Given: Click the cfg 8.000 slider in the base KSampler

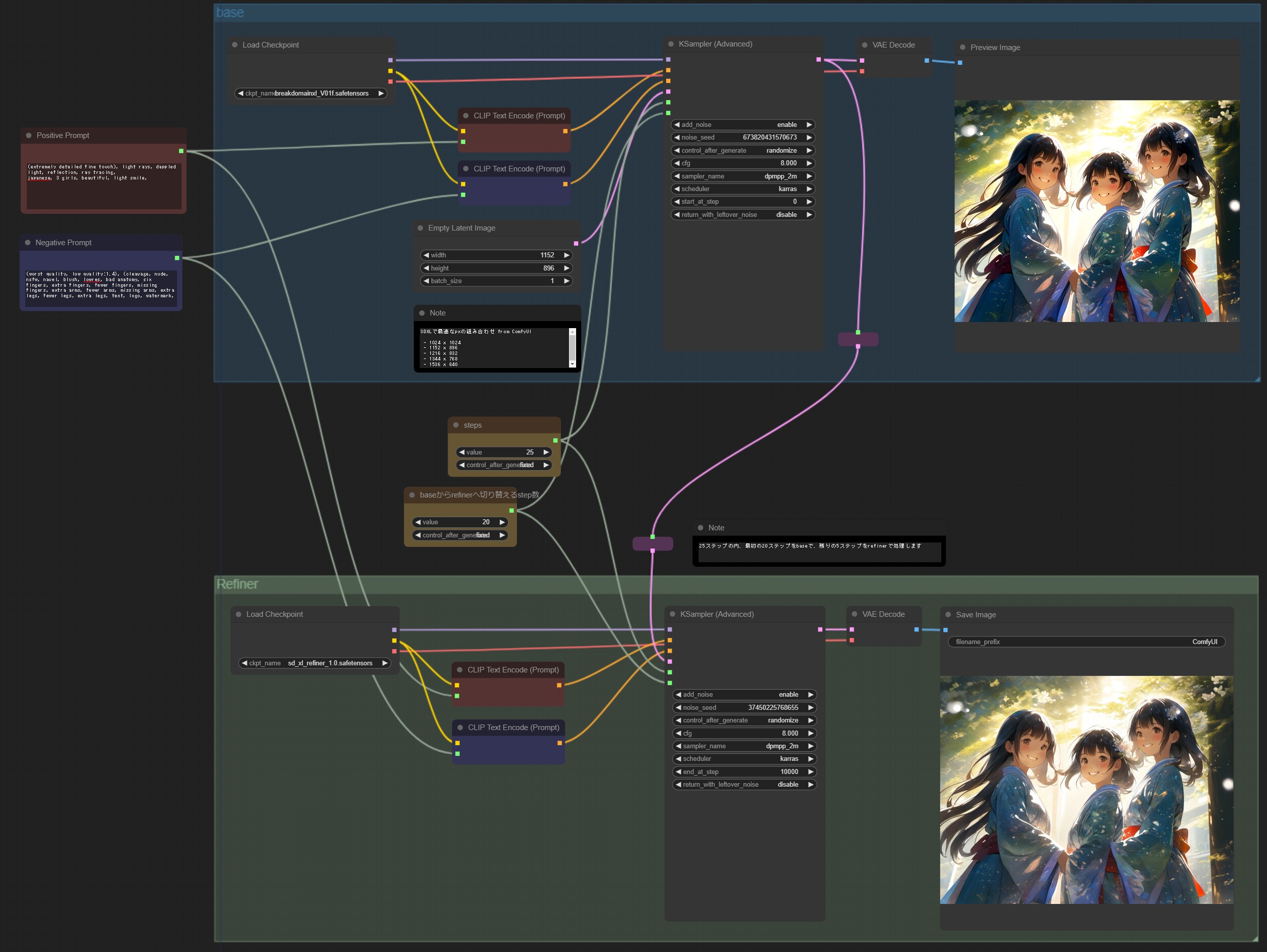Looking at the screenshot, I should point(742,163).
